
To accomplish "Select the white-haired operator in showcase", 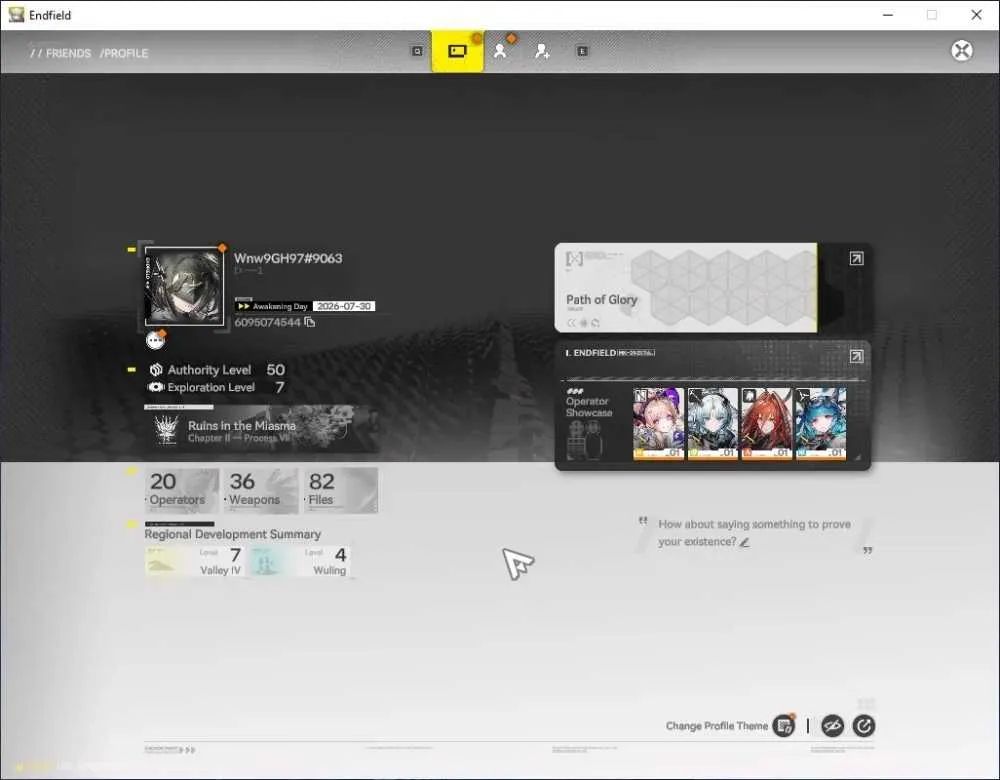I will tap(712, 423).
